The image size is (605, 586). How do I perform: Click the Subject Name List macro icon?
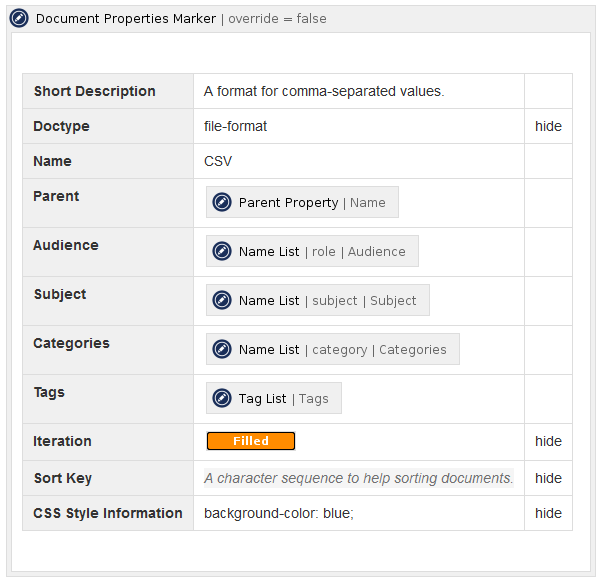pyautogui.click(x=222, y=300)
